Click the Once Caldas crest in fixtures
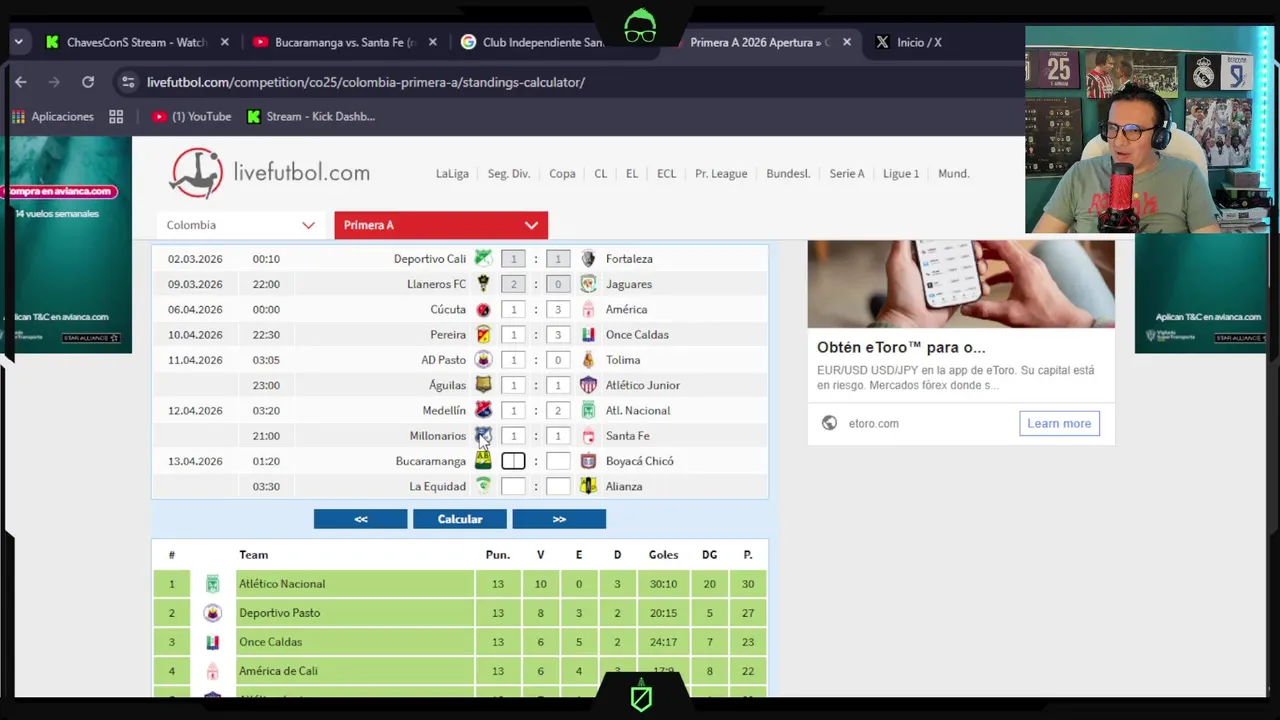 (x=588, y=334)
